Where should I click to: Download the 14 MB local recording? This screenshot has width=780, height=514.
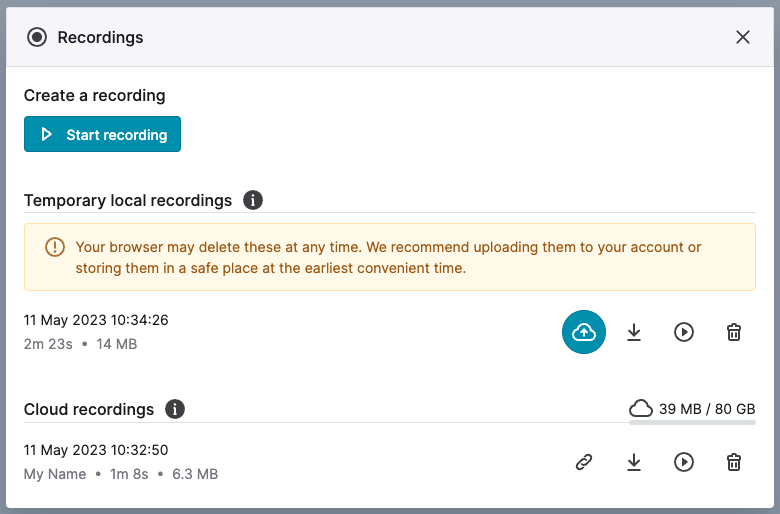(634, 332)
